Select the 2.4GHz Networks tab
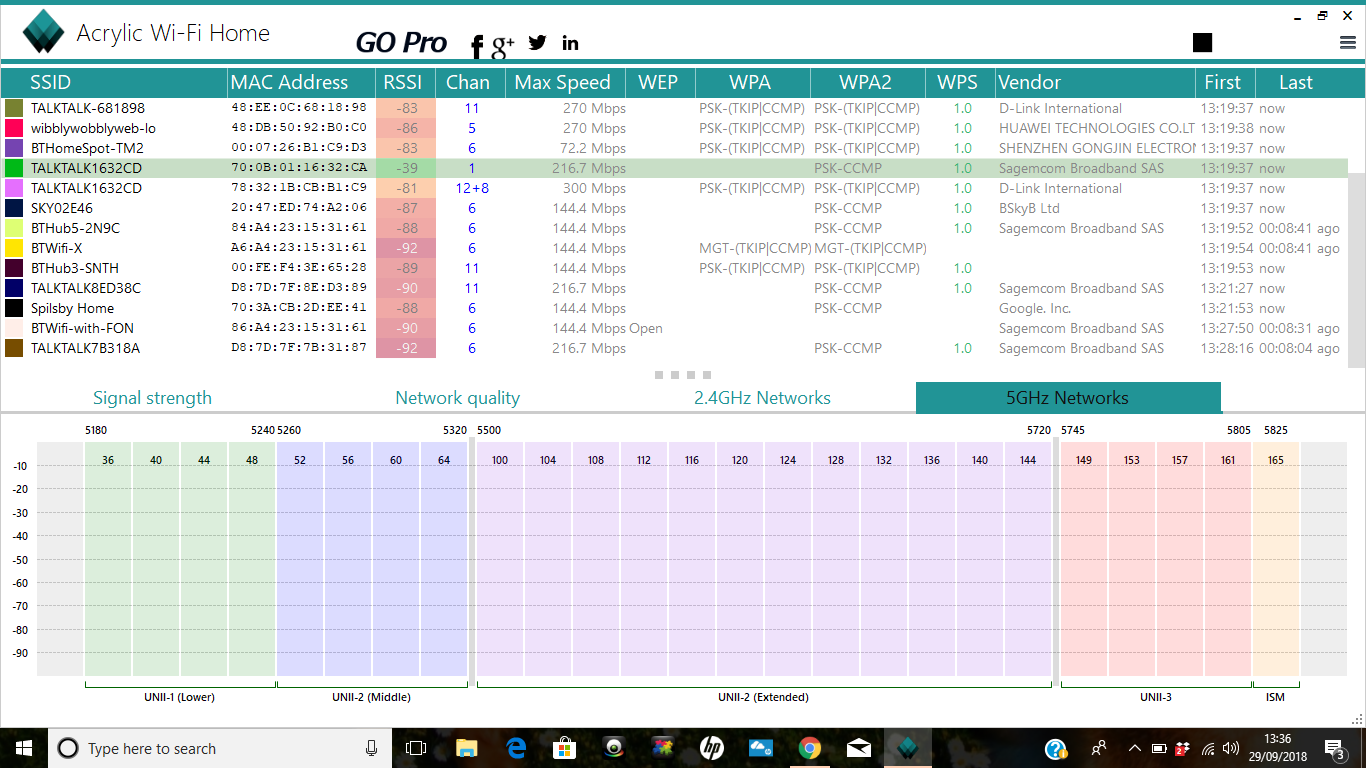 762,398
